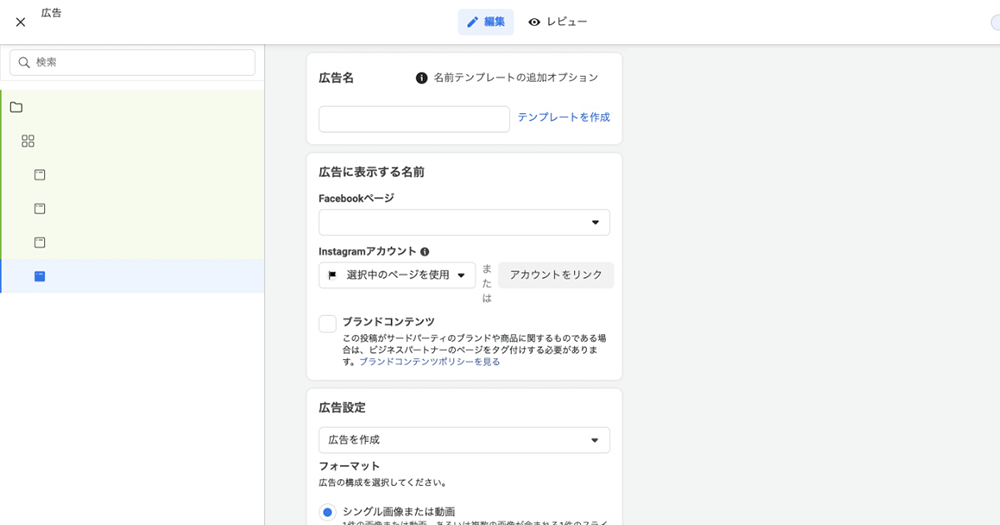Click the magnifier icon in the search box

(24, 63)
